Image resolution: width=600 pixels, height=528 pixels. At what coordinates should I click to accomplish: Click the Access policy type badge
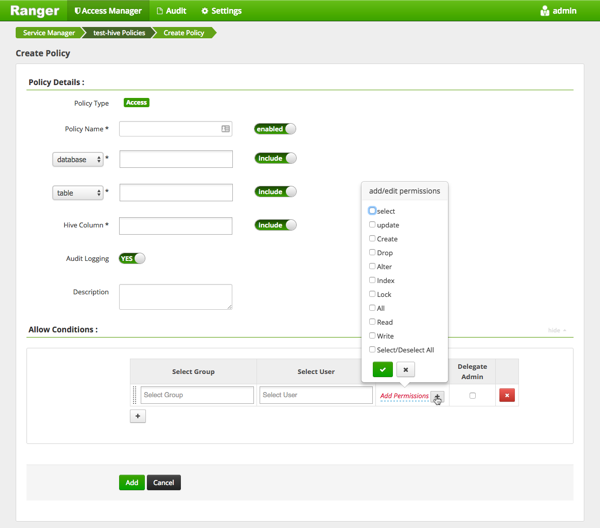[x=137, y=103]
